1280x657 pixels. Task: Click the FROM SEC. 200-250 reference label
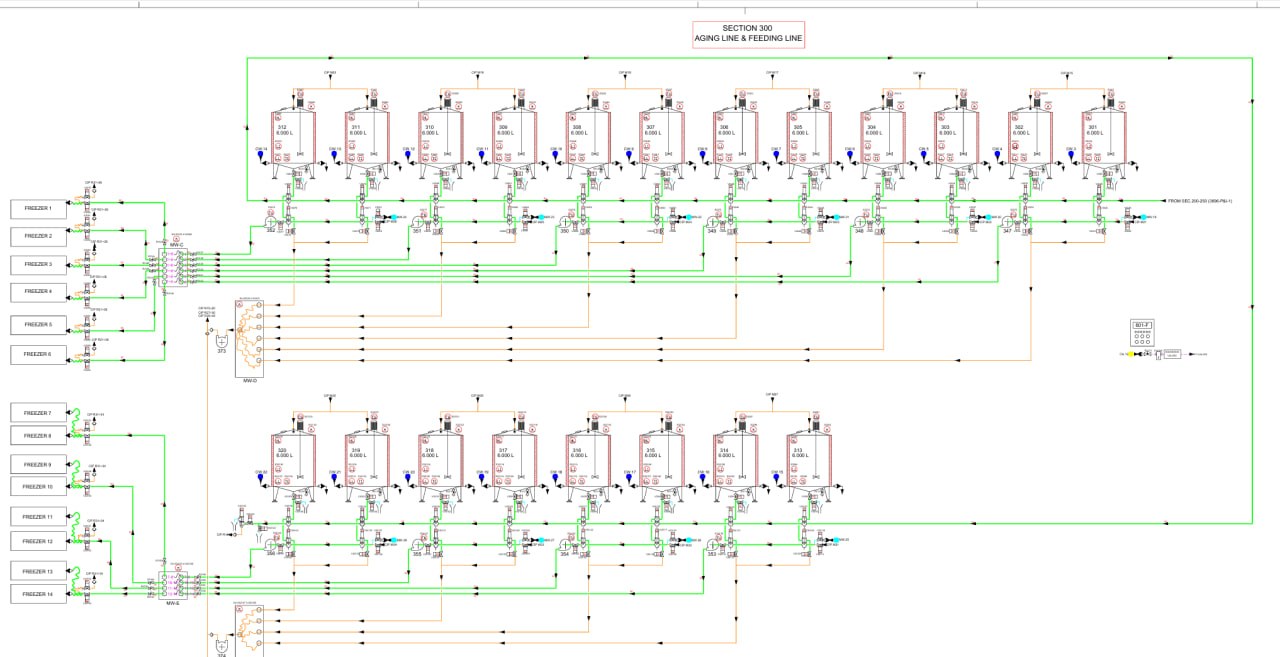[x=1200, y=201]
